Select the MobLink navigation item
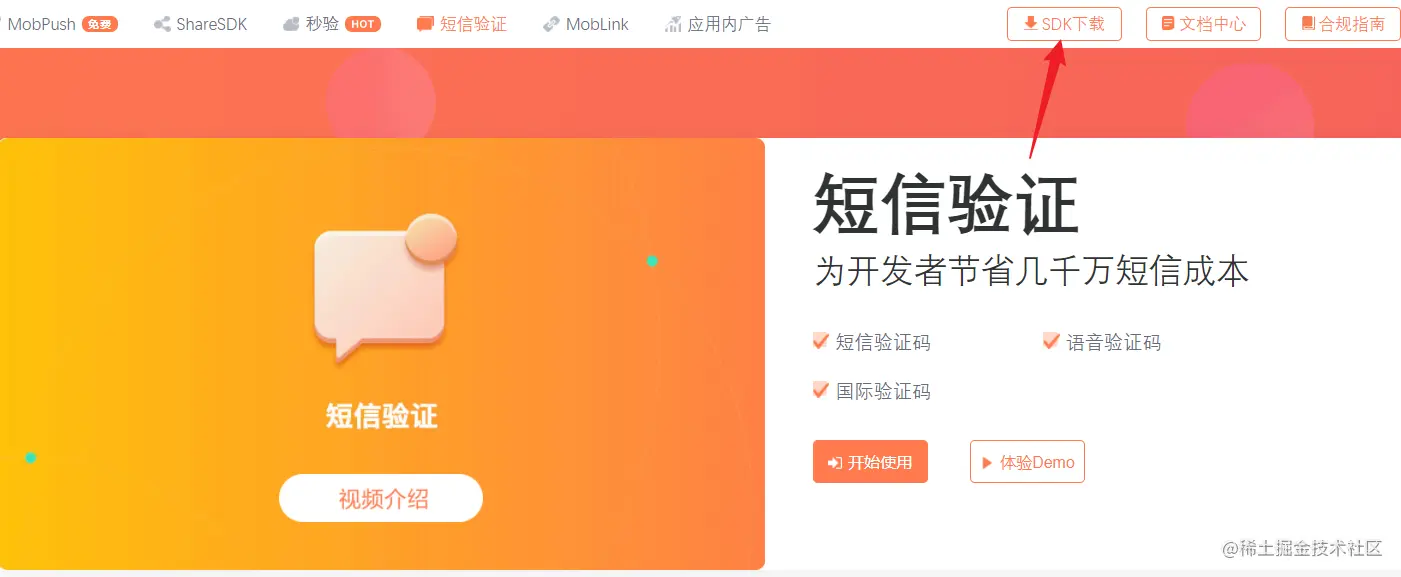The width and height of the screenshot is (1401, 577). (585, 24)
